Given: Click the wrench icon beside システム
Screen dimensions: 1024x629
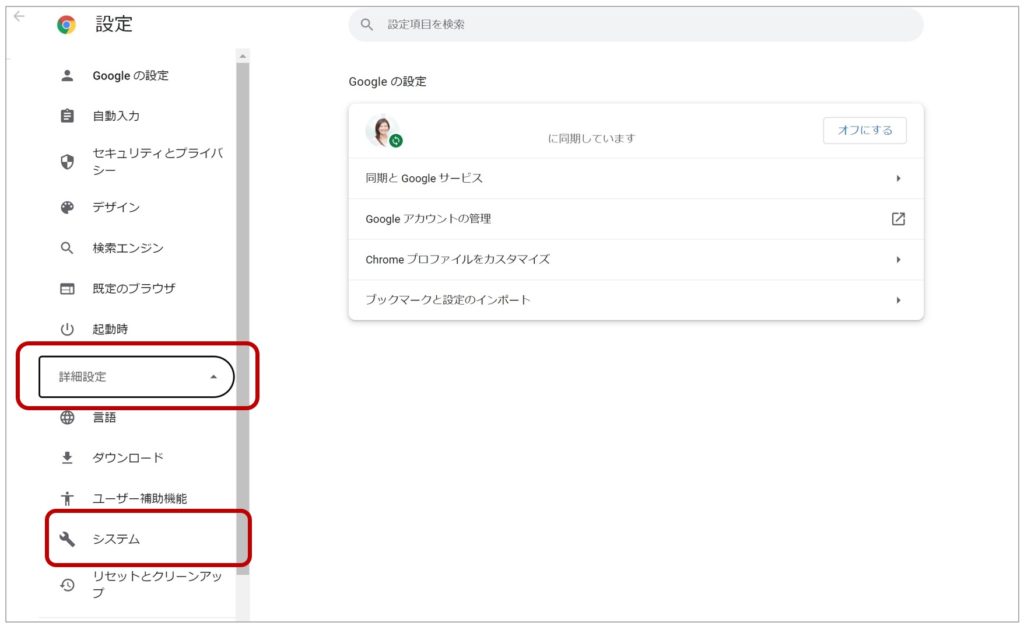Looking at the screenshot, I should click(67, 539).
